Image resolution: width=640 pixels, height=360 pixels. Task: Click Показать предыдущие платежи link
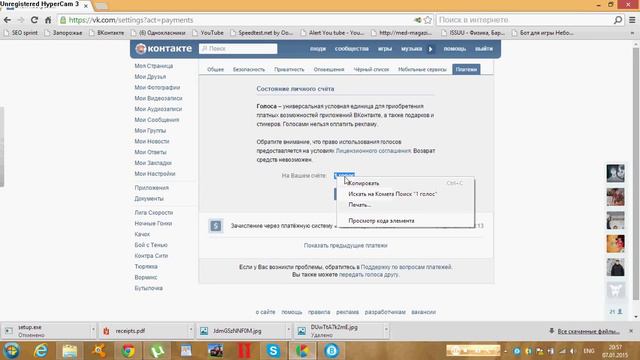point(345,246)
